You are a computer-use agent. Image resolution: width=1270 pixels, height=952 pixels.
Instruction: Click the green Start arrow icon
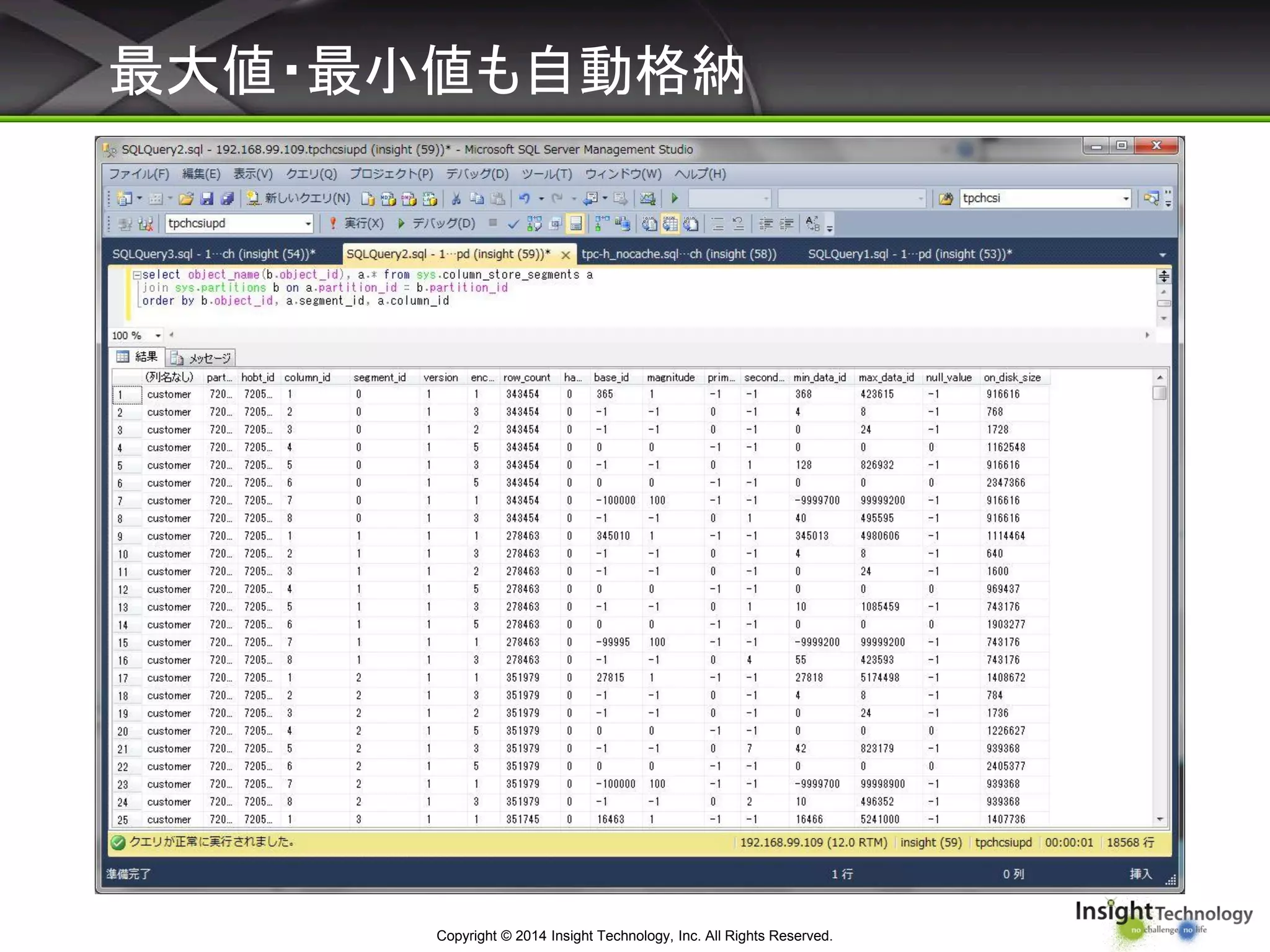click(x=675, y=198)
